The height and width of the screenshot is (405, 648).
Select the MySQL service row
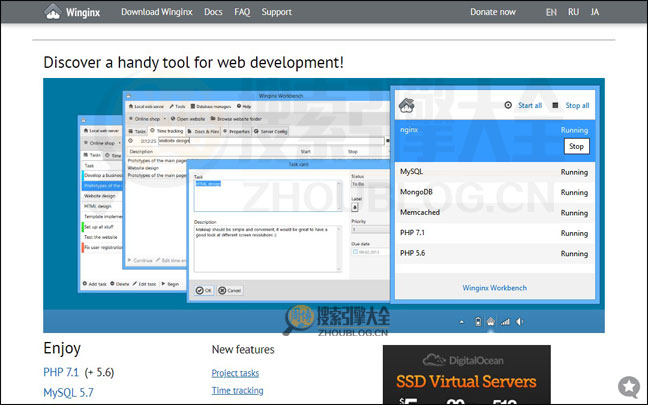pos(495,172)
